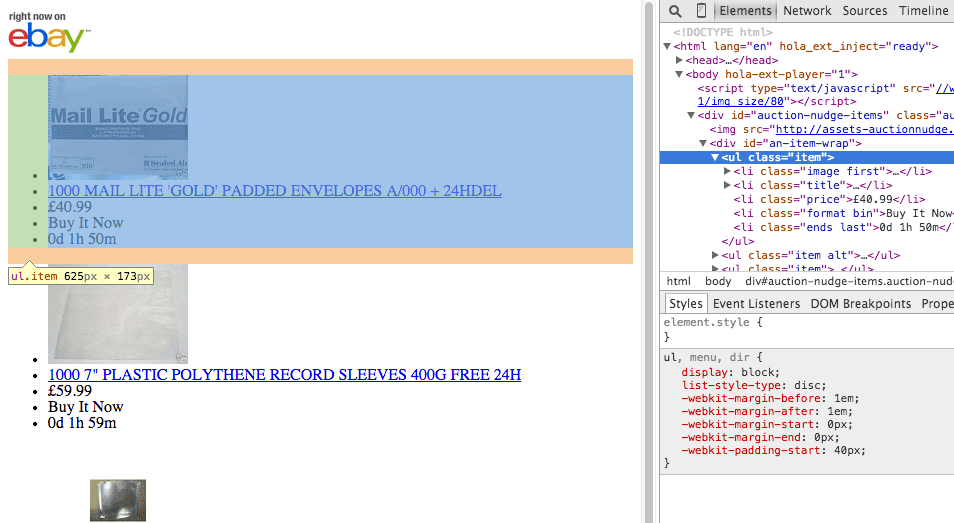Select the li class price node
Image resolution: width=954 pixels, height=523 pixels.
[829, 199]
